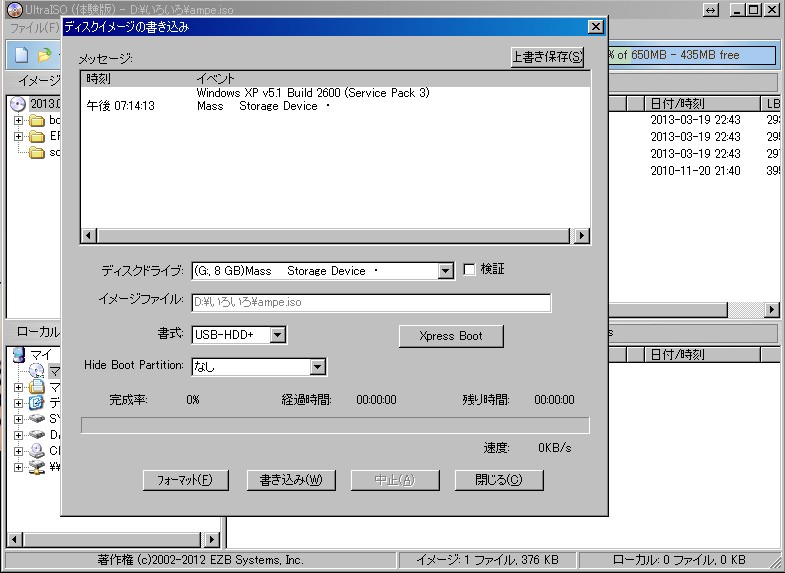785x573 pixels.
Task: Click the 上書き保存(S) save button
Action: click(547, 57)
